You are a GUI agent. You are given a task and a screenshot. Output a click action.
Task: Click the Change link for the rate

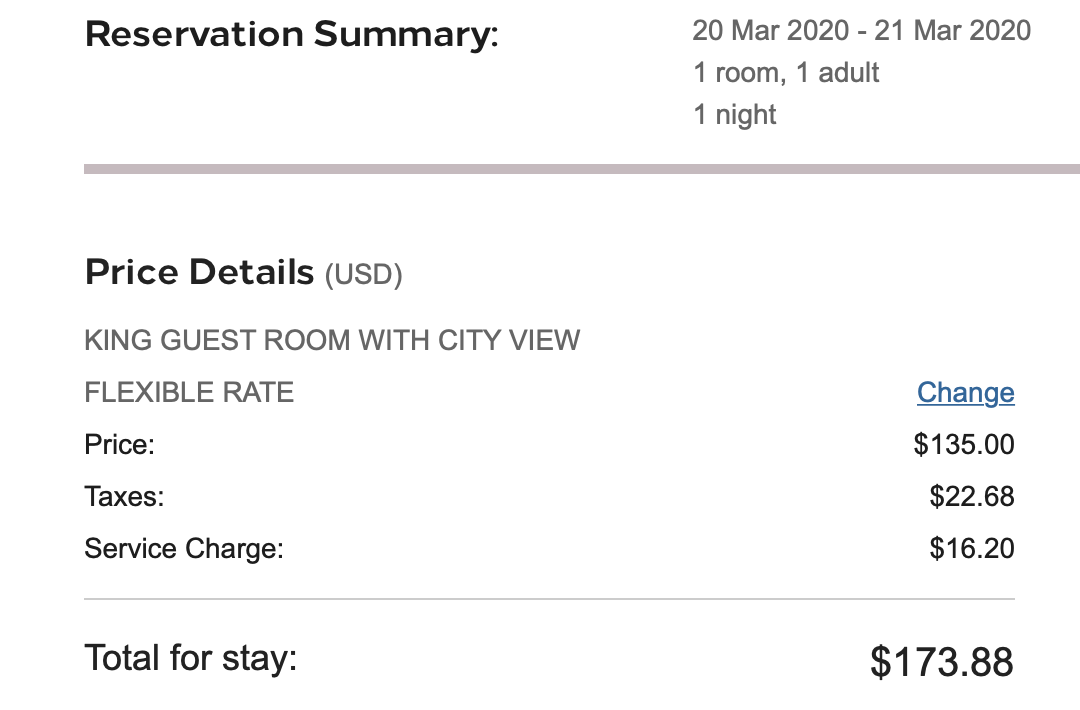(x=965, y=393)
